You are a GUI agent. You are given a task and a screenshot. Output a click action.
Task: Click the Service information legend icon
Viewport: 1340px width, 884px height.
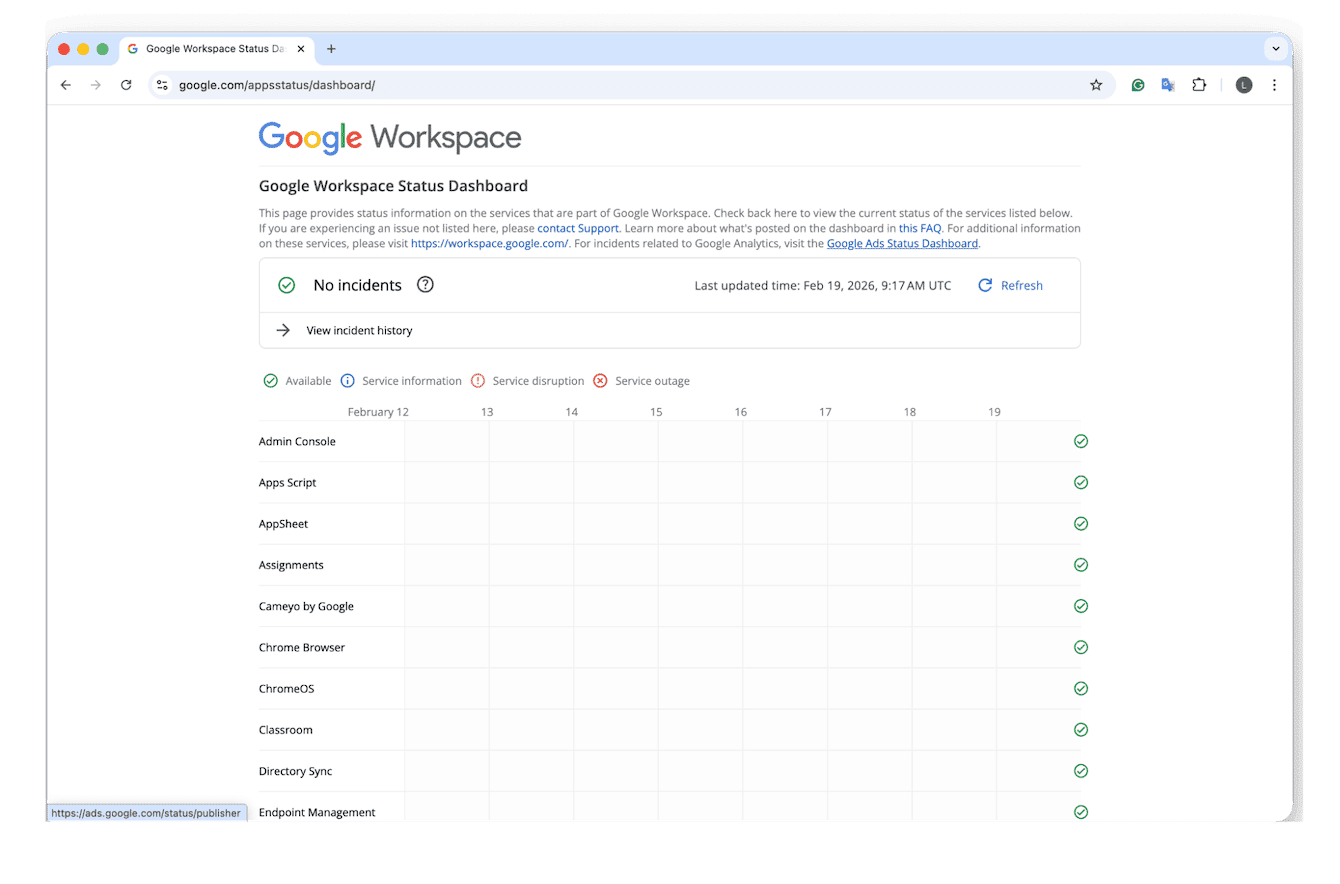pyautogui.click(x=347, y=380)
